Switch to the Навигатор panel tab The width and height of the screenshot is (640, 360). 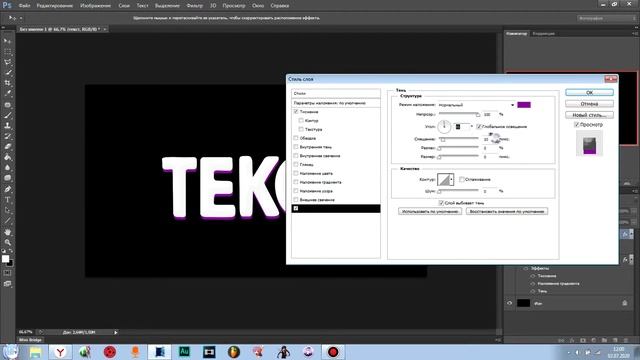[x=517, y=33]
